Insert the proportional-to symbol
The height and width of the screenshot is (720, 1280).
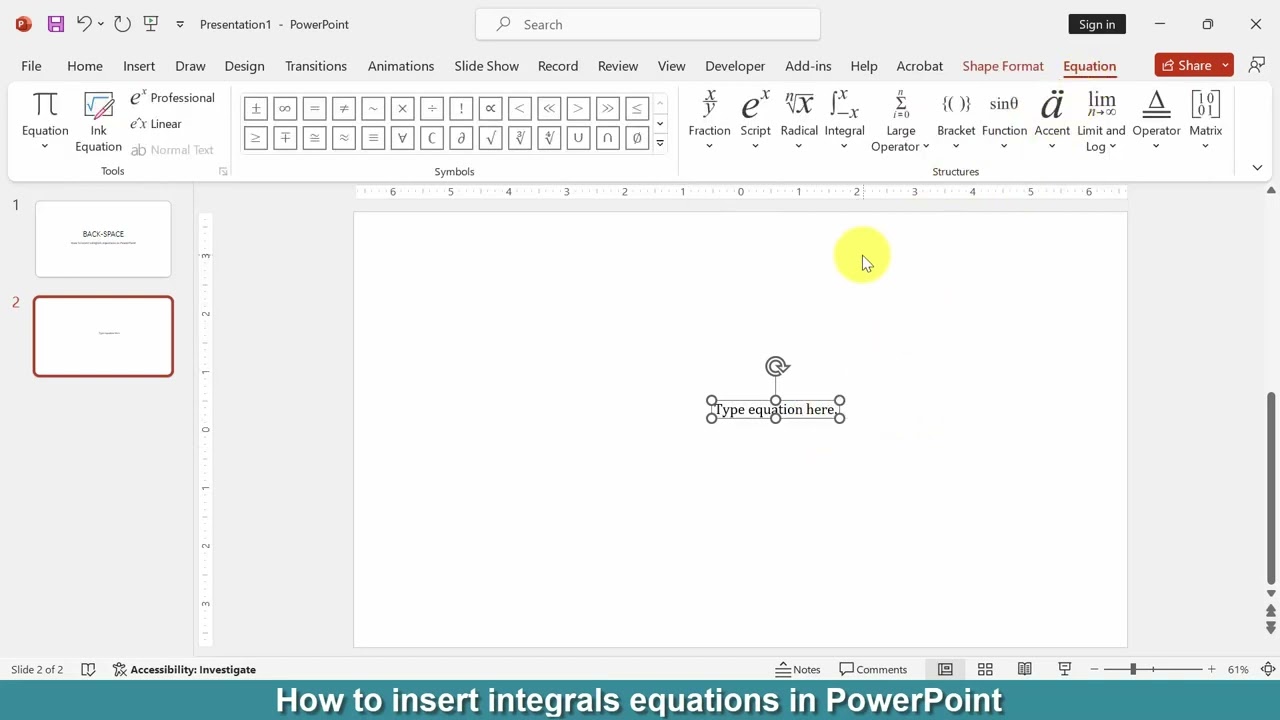pyautogui.click(x=490, y=108)
